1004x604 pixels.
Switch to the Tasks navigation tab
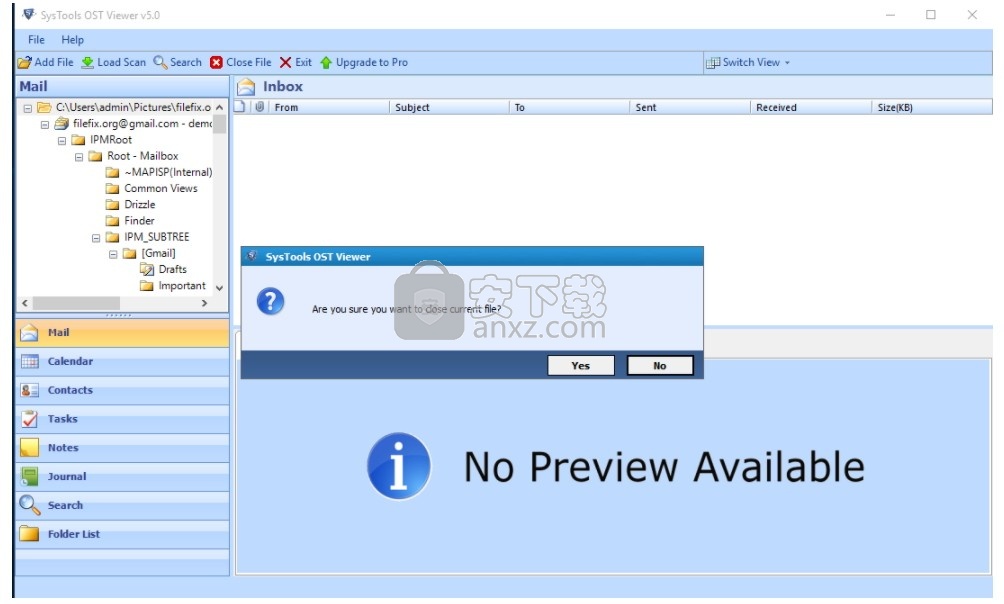122,419
